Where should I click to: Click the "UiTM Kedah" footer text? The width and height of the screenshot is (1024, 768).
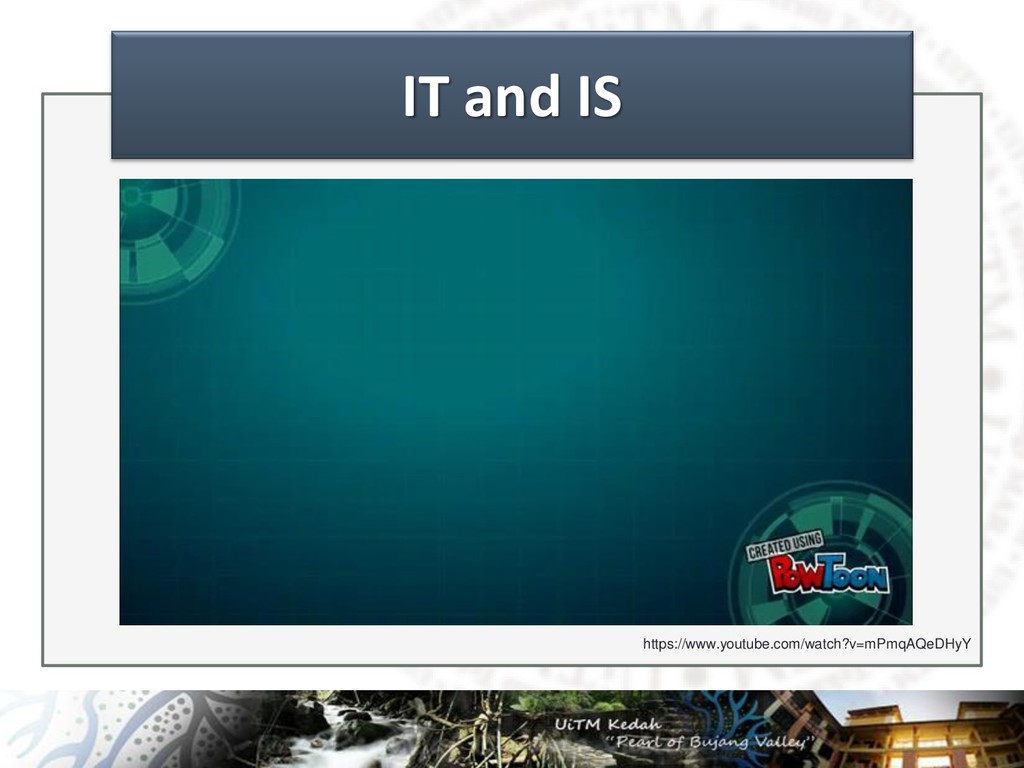pyautogui.click(x=608, y=724)
